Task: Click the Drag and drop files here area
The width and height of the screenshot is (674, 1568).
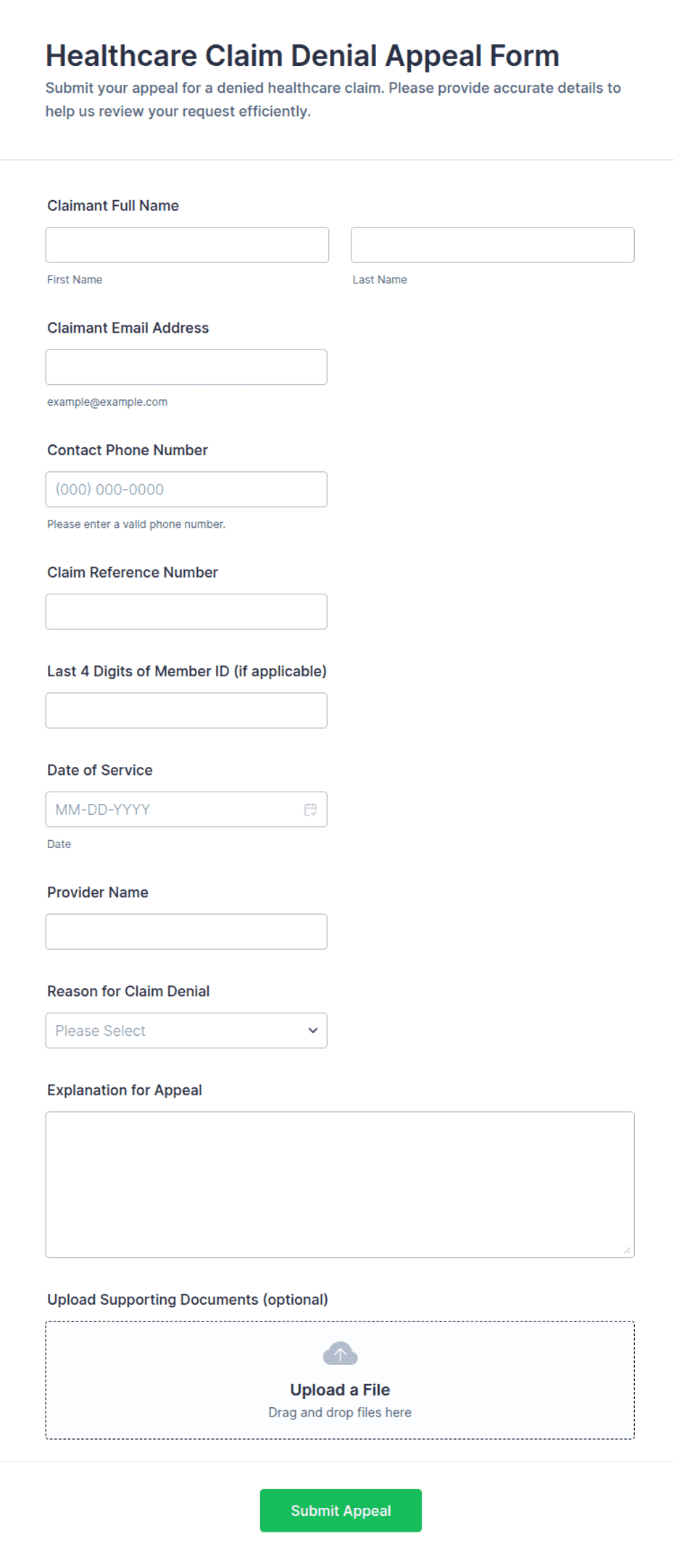Action: 340,1412
